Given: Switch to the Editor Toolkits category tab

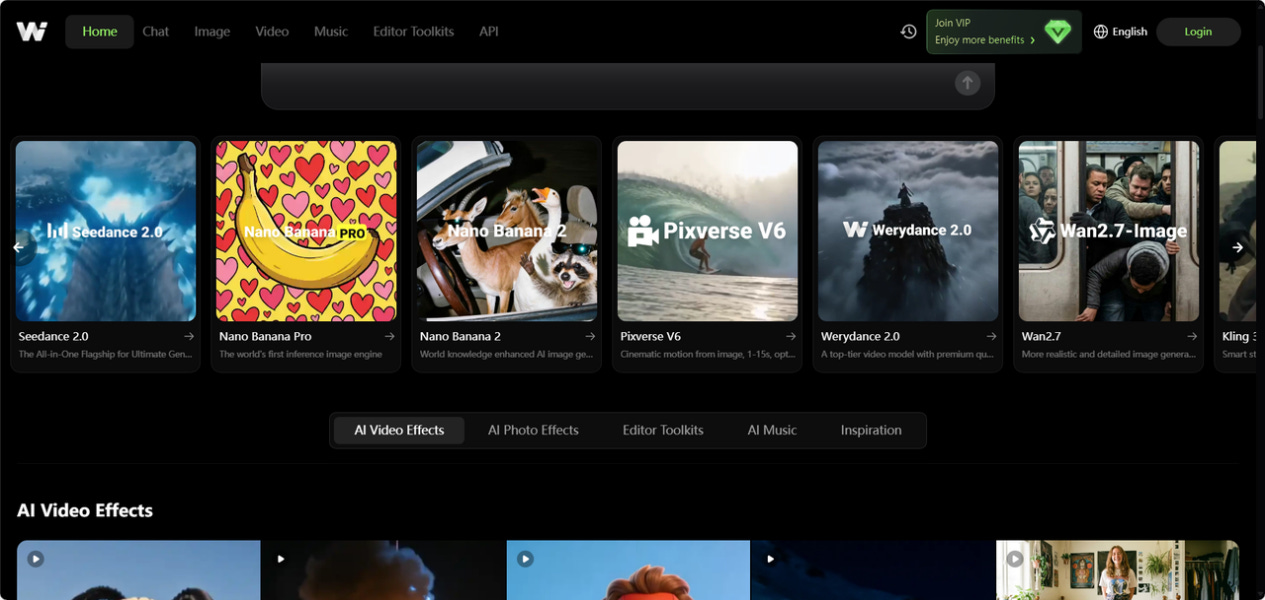Looking at the screenshot, I should [663, 431].
